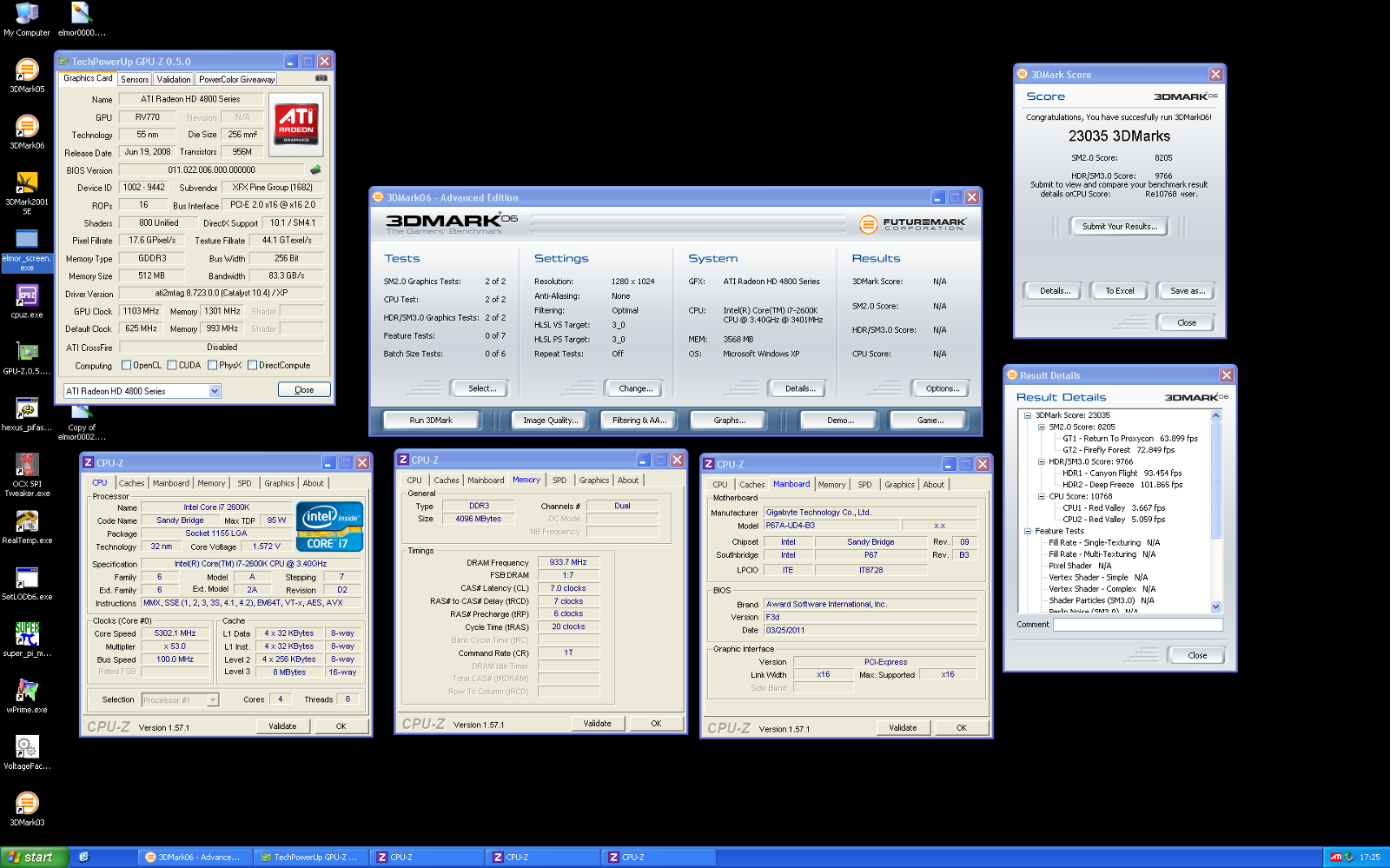Viewport: 1390px width, 868px height.
Task: Click the Run 3DMark button
Action: click(x=431, y=421)
